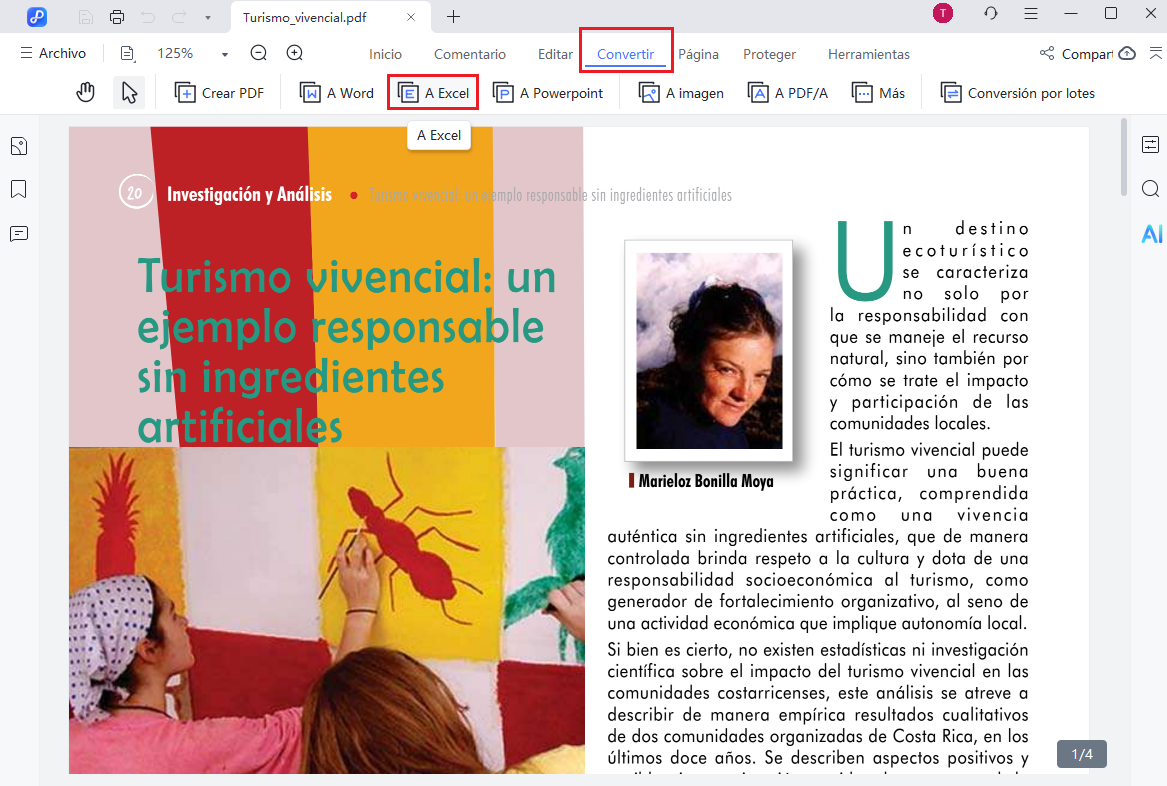
Task: Click the zoom in magnifier icon
Action: pyautogui.click(x=295, y=54)
